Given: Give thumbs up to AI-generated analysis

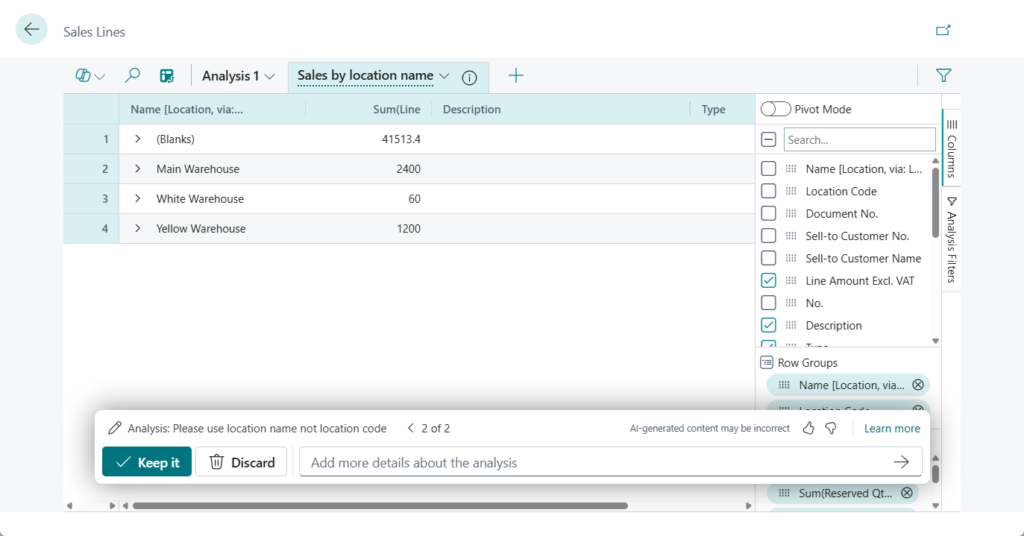Looking at the screenshot, I should [809, 428].
